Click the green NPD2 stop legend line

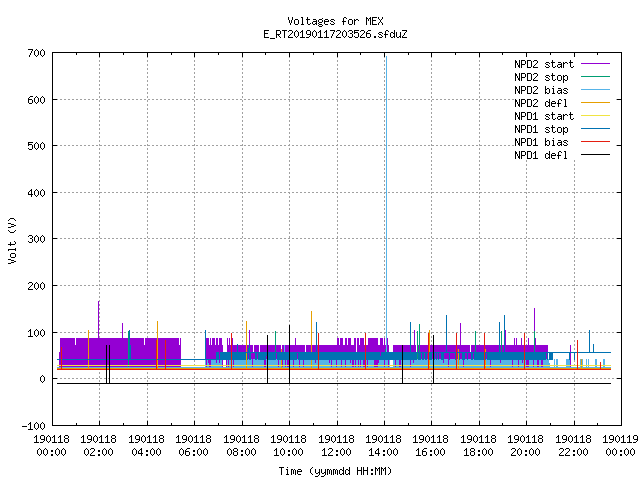(x=596, y=77)
